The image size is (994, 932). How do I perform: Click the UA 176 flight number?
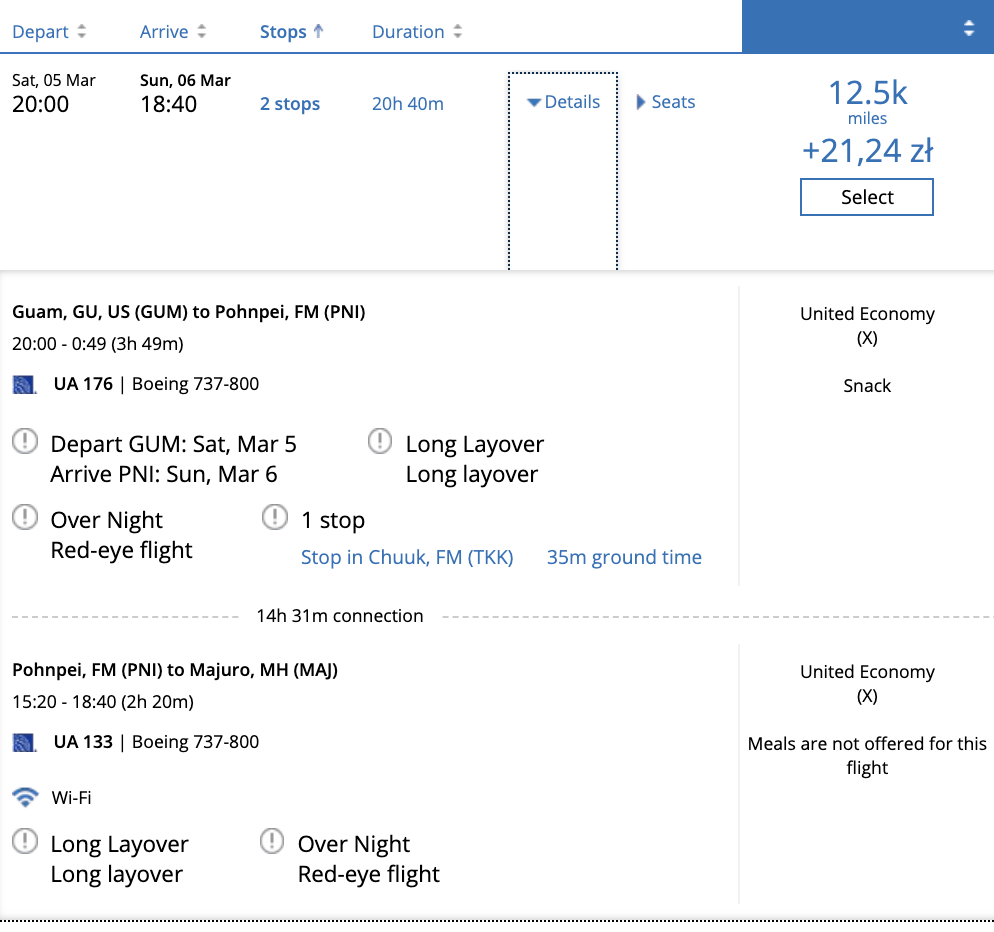[x=83, y=384]
